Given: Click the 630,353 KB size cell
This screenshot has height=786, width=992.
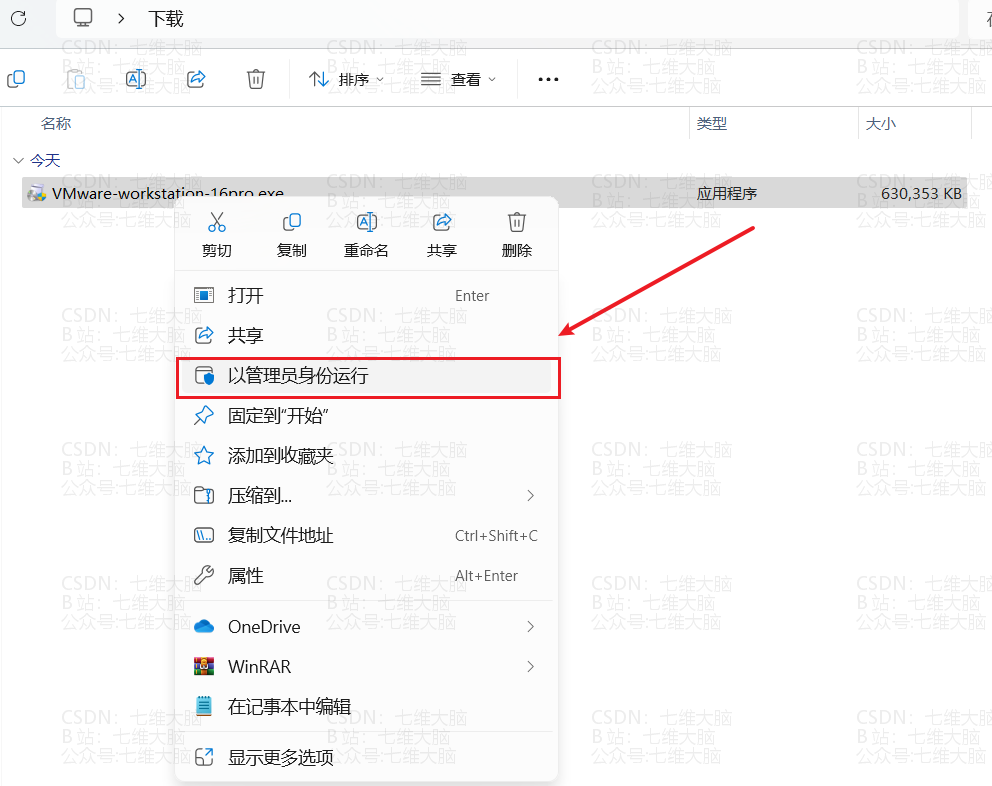Looking at the screenshot, I should [921, 194].
